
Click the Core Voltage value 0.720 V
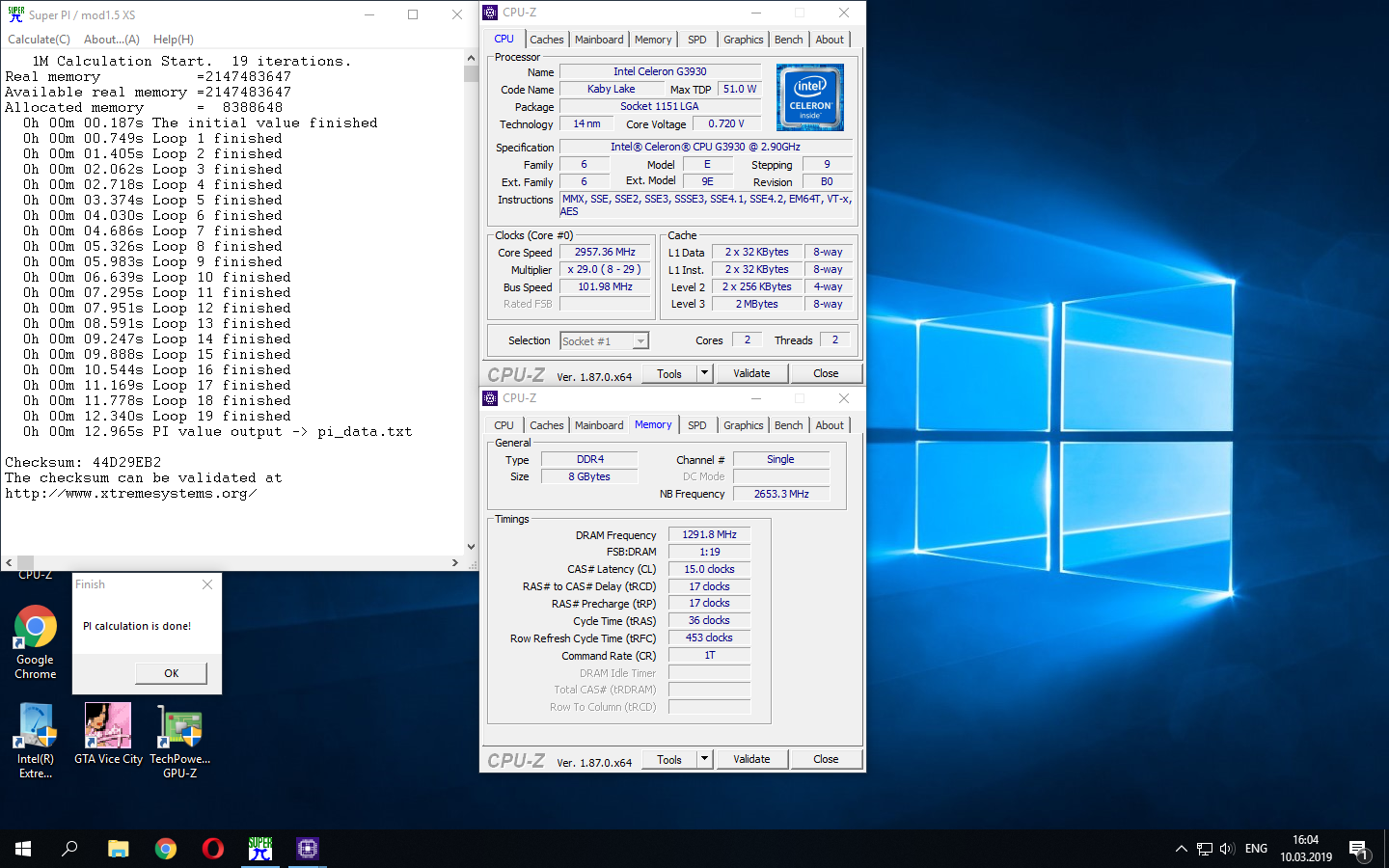[x=726, y=123]
